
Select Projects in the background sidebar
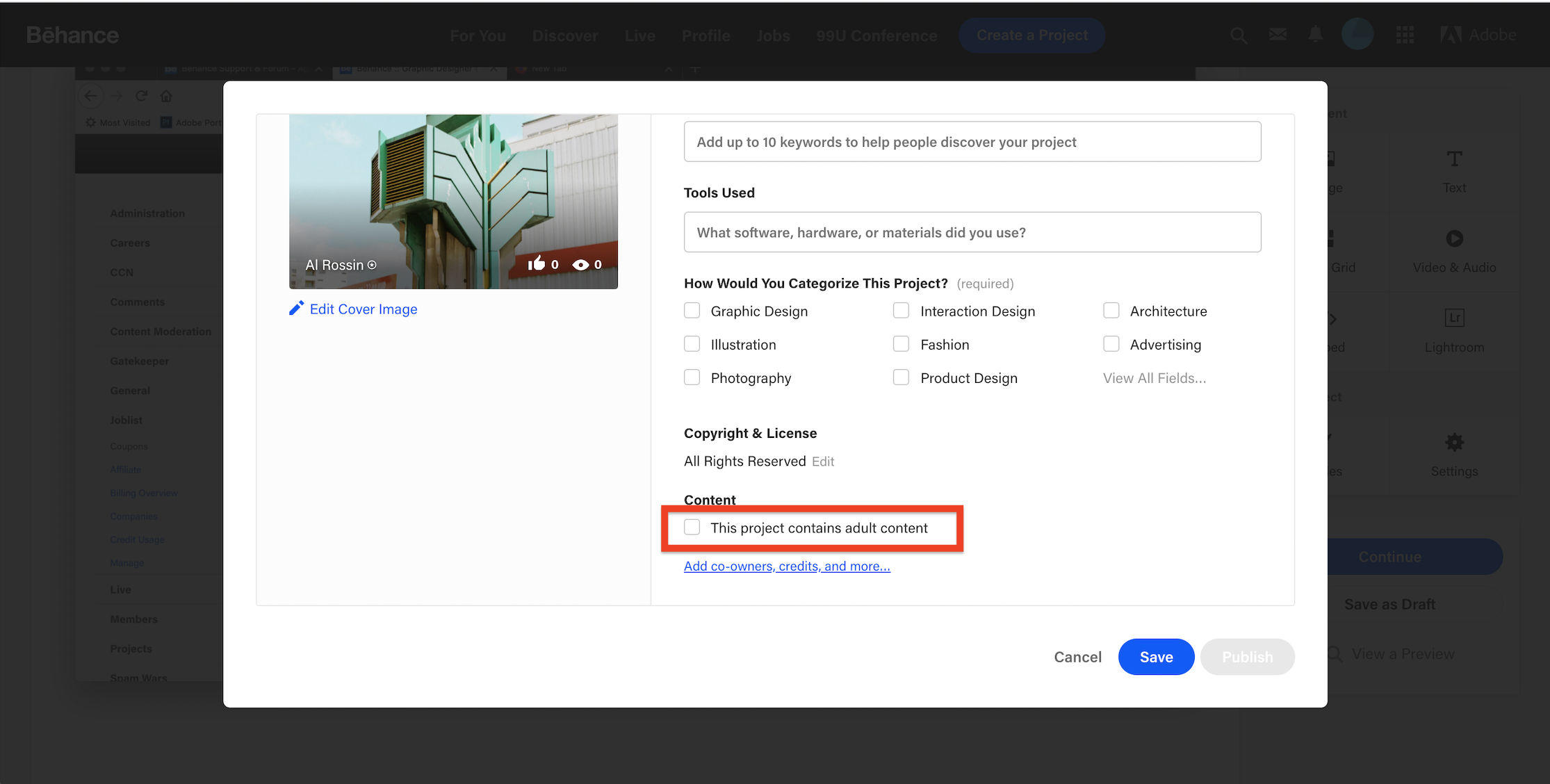pos(131,648)
